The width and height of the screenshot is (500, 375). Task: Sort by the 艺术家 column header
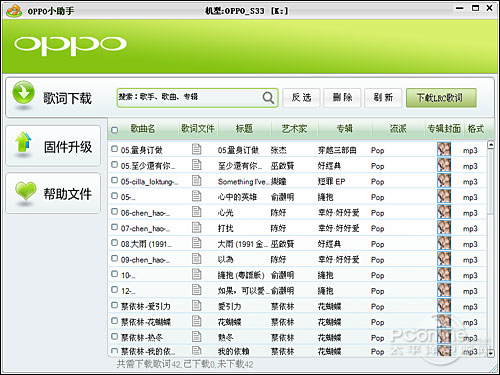294,129
